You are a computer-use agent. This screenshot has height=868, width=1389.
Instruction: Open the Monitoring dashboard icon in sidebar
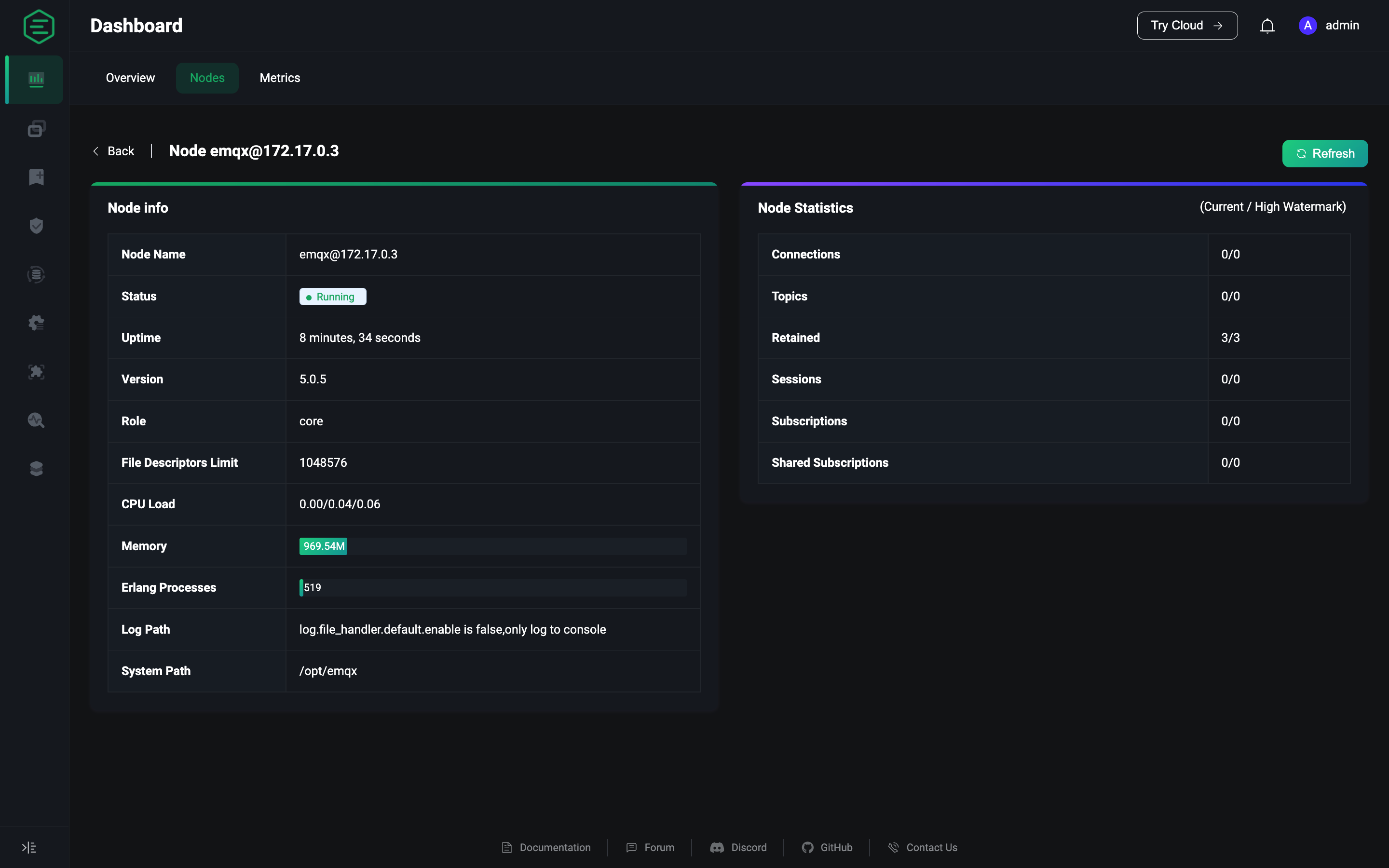[36, 80]
